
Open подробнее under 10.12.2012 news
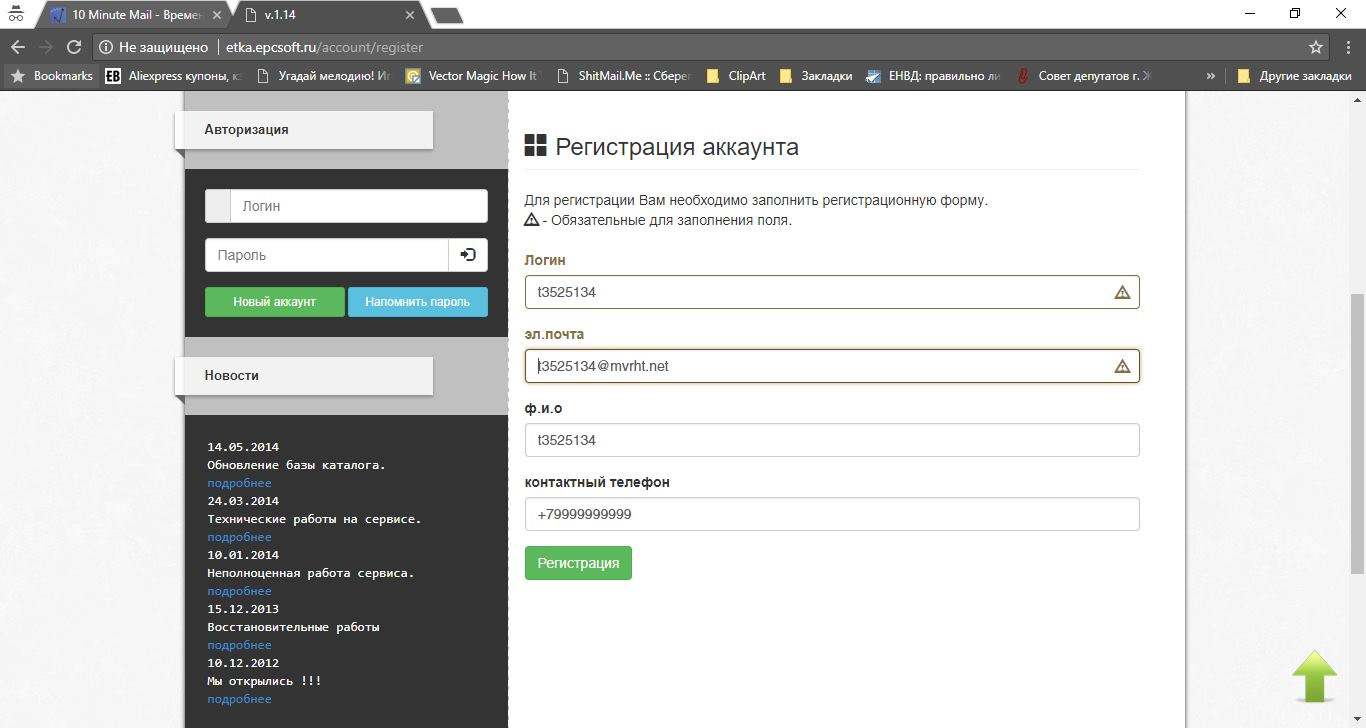click(x=239, y=699)
